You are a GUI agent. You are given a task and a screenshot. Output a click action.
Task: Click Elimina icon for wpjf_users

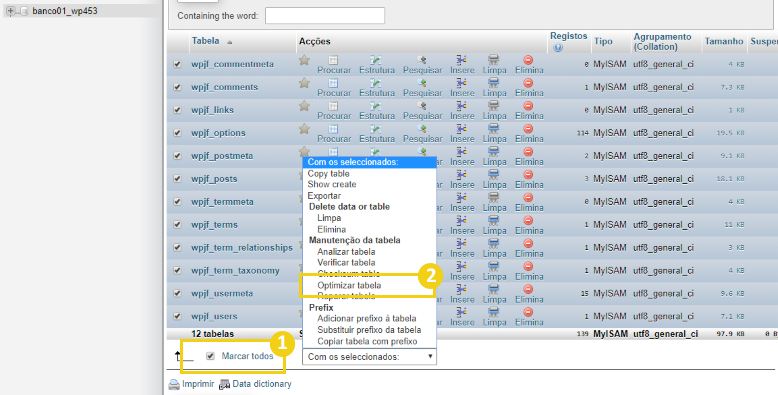(528, 312)
